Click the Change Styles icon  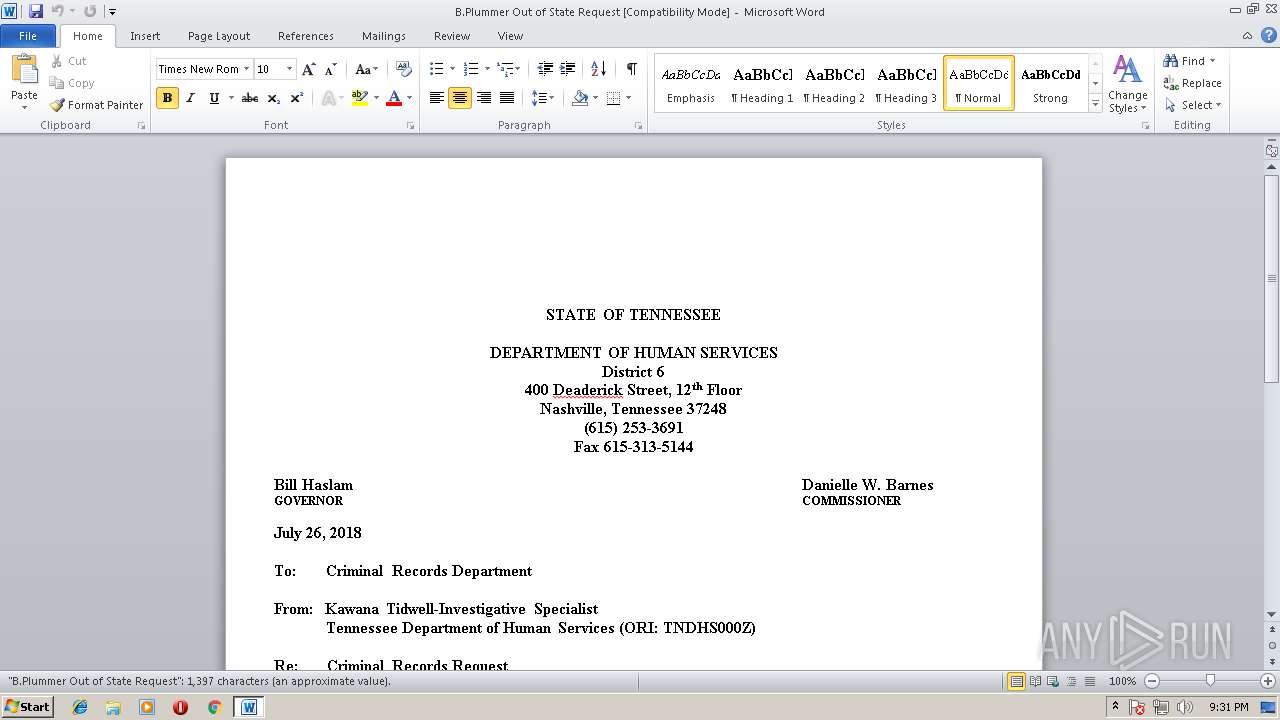1127,84
